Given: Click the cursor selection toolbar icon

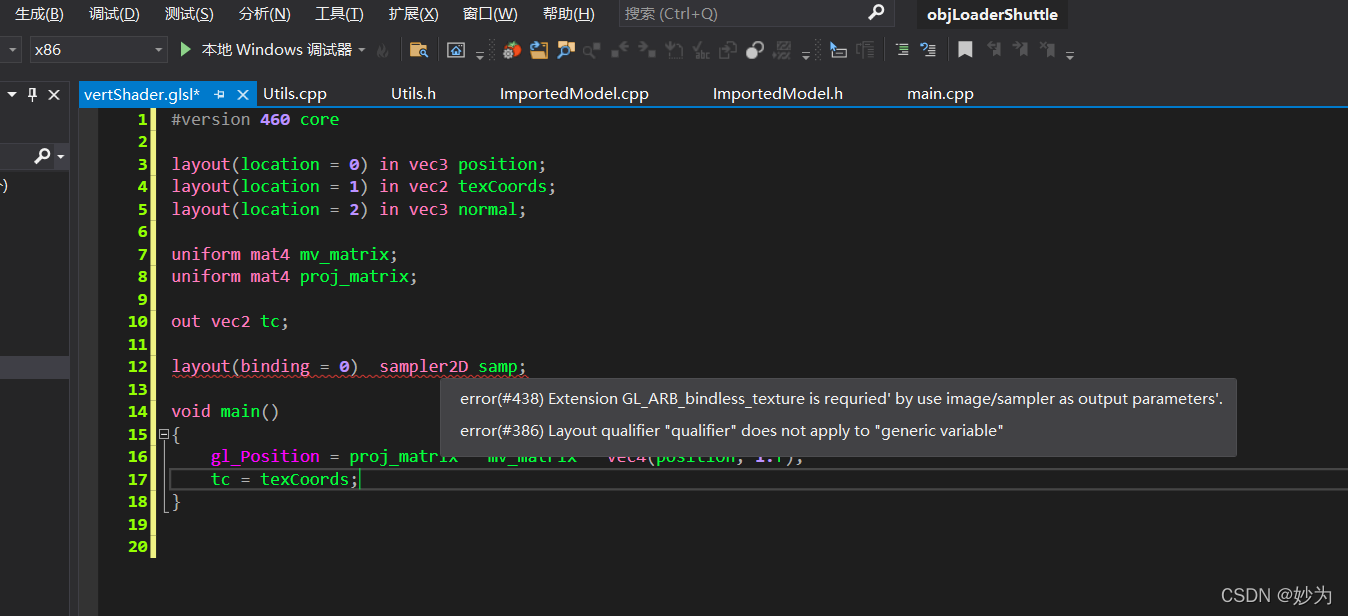Looking at the screenshot, I should click(838, 50).
